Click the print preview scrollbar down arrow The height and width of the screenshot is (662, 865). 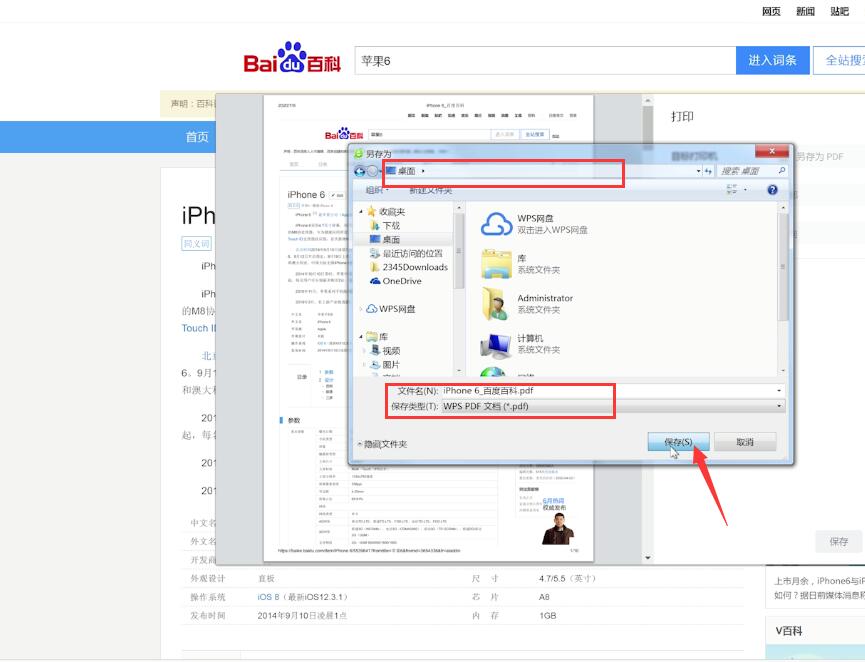pos(648,558)
